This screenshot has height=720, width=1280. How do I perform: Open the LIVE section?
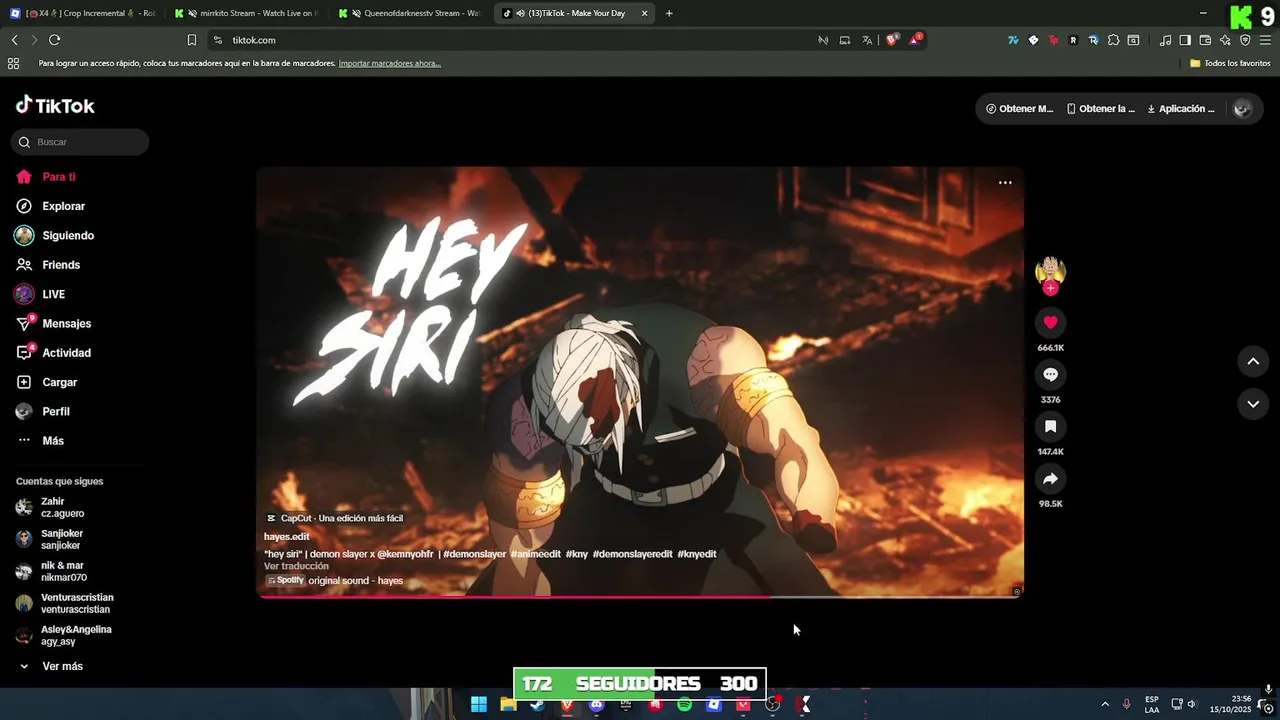point(40,294)
